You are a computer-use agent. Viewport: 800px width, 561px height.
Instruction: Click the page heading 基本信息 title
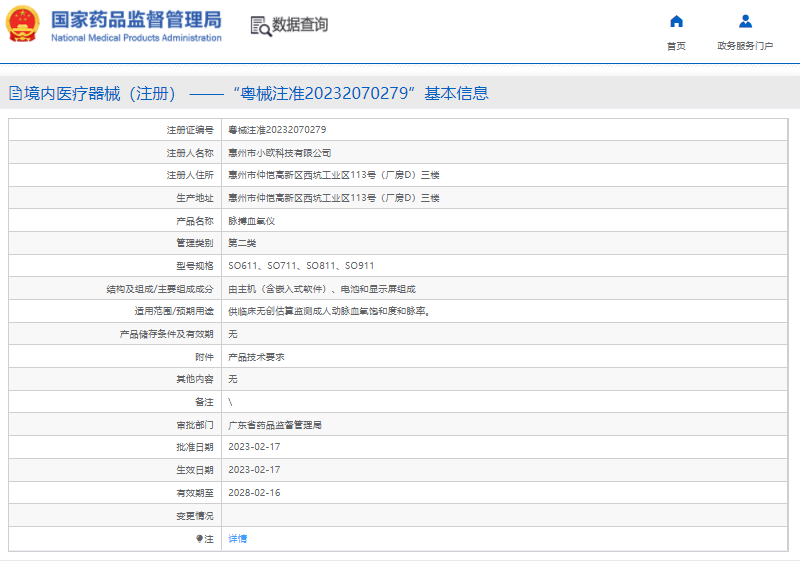pos(456,93)
